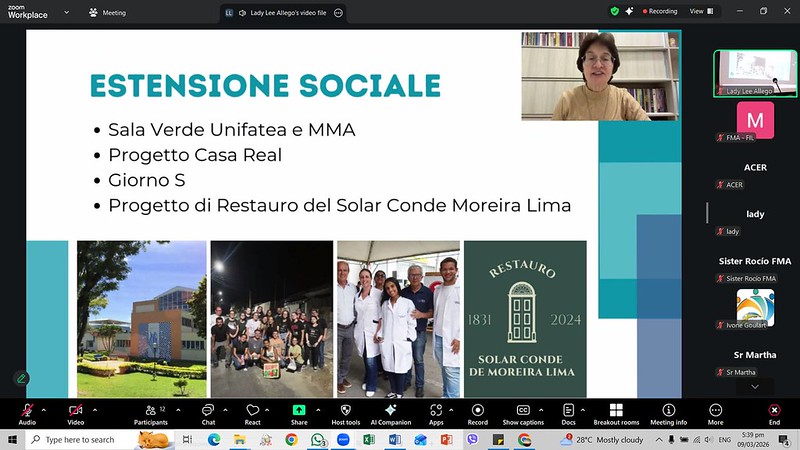The width and height of the screenshot is (800, 450).
Task: Expand the Participants options arrow
Action: pyautogui.click(x=176, y=409)
